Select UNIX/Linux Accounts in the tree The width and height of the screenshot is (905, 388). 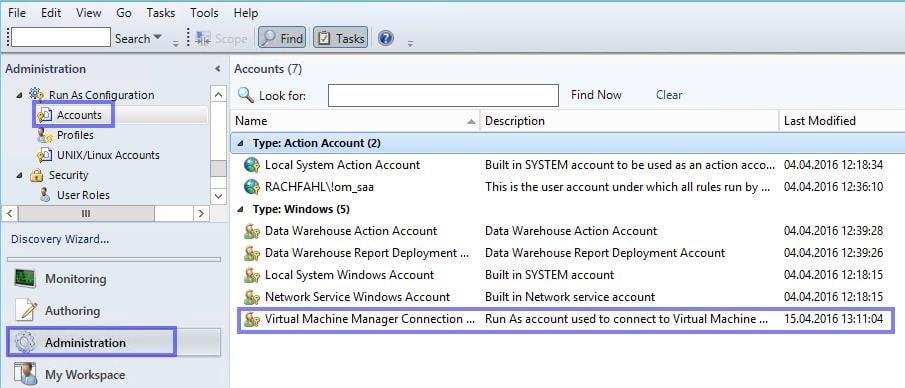point(108,155)
